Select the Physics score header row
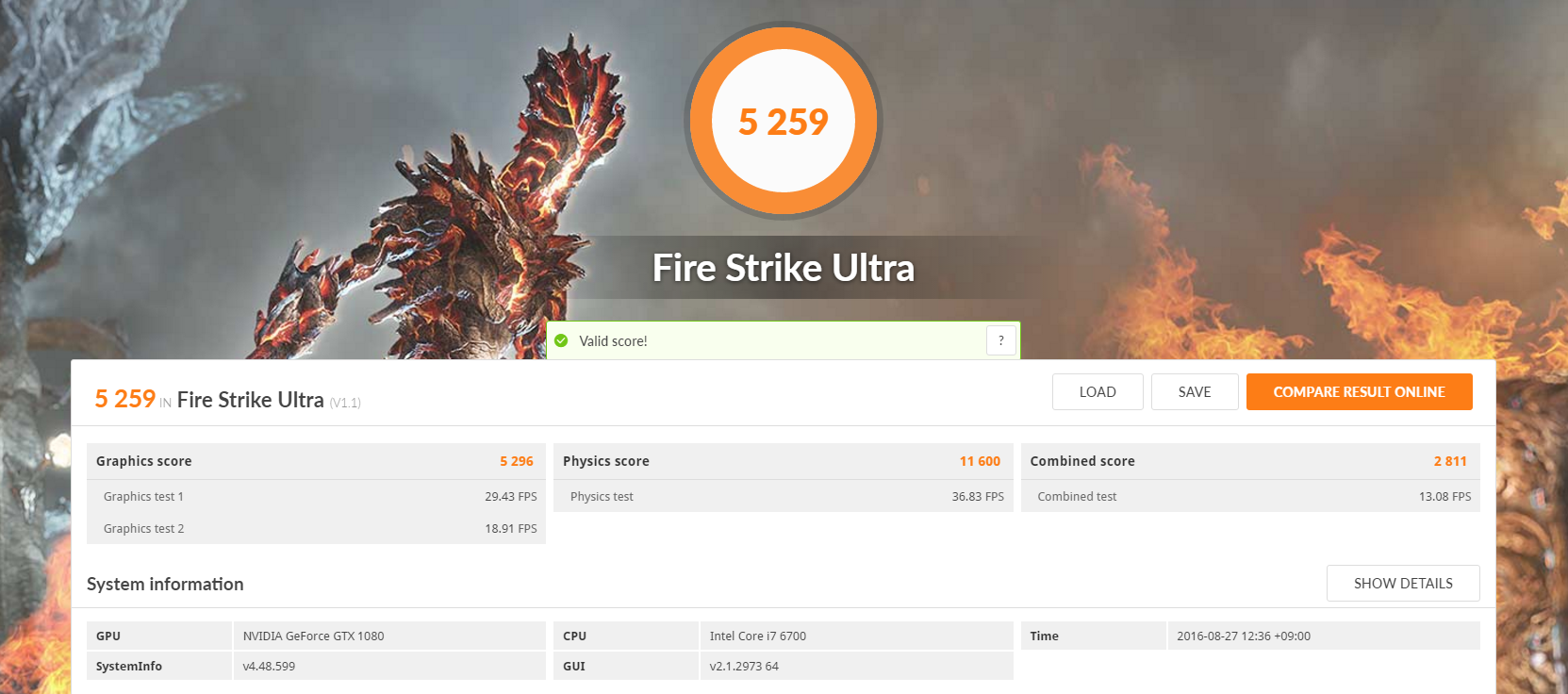Screen dimensions: 1568x694 tap(784, 461)
